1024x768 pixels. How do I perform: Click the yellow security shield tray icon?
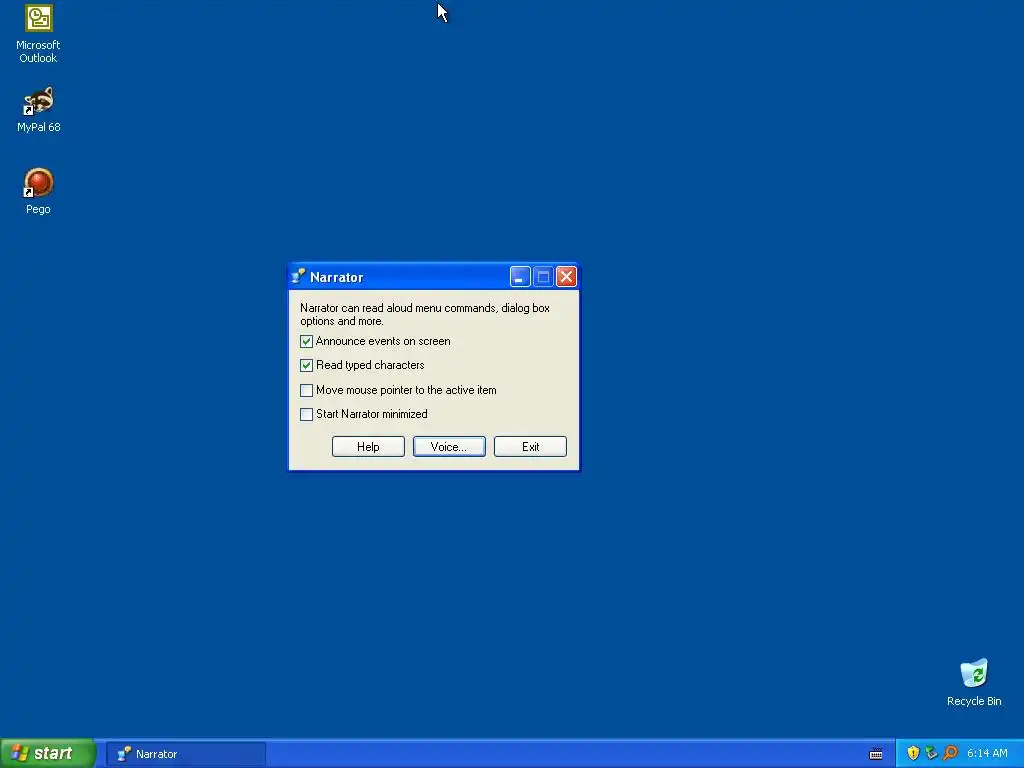(913, 753)
